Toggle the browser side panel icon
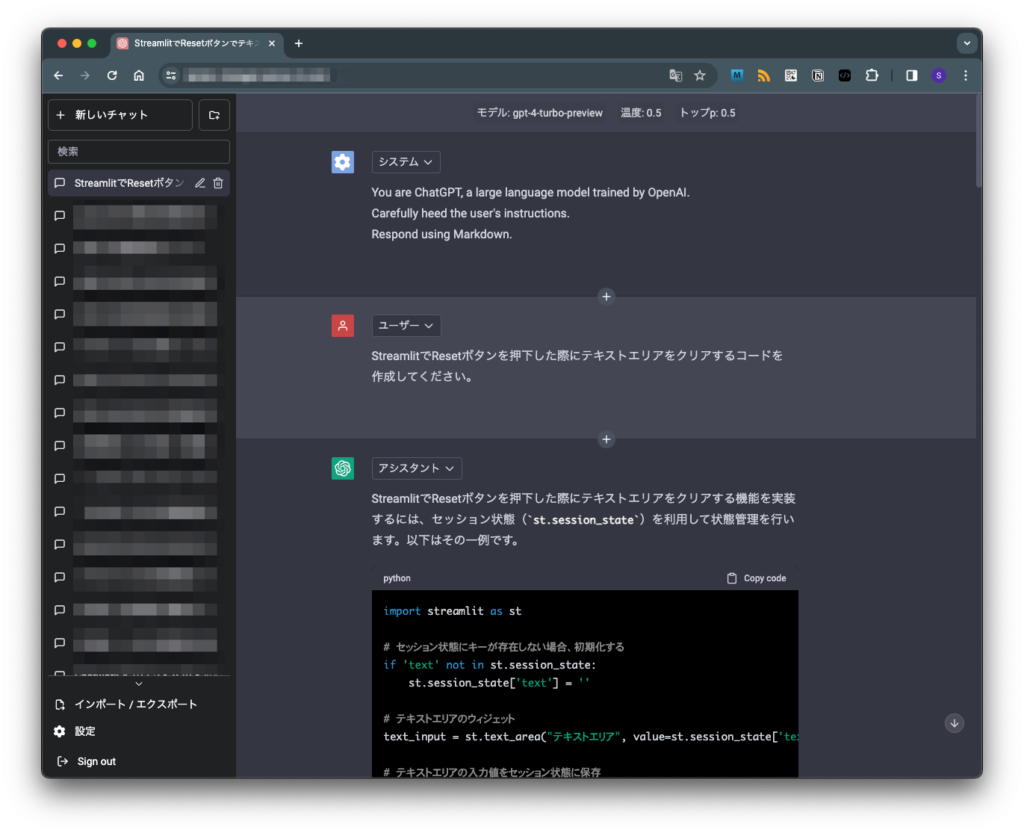1024x833 pixels. (x=912, y=76)
